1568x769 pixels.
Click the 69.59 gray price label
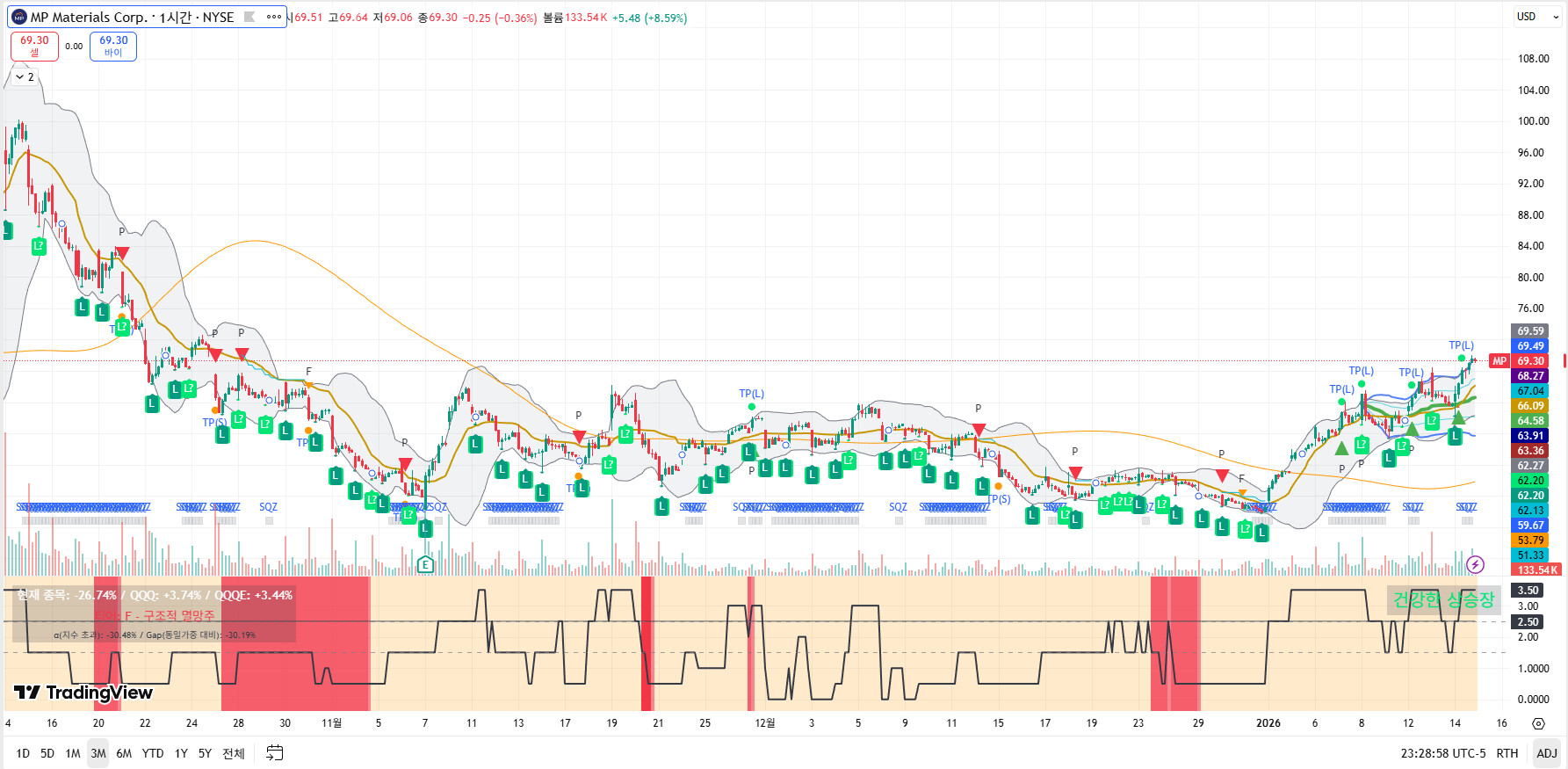point(1530,331)
